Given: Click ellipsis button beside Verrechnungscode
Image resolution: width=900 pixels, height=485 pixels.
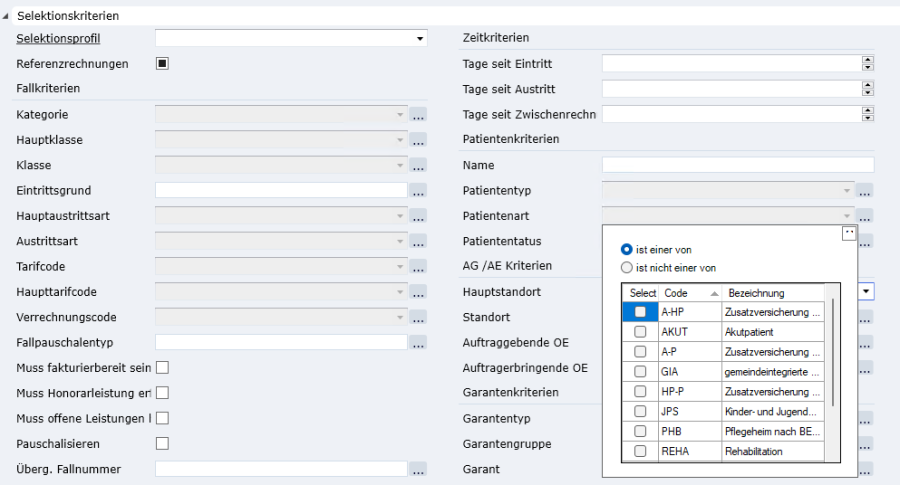Looking at the screenshot, I should 418,318.
